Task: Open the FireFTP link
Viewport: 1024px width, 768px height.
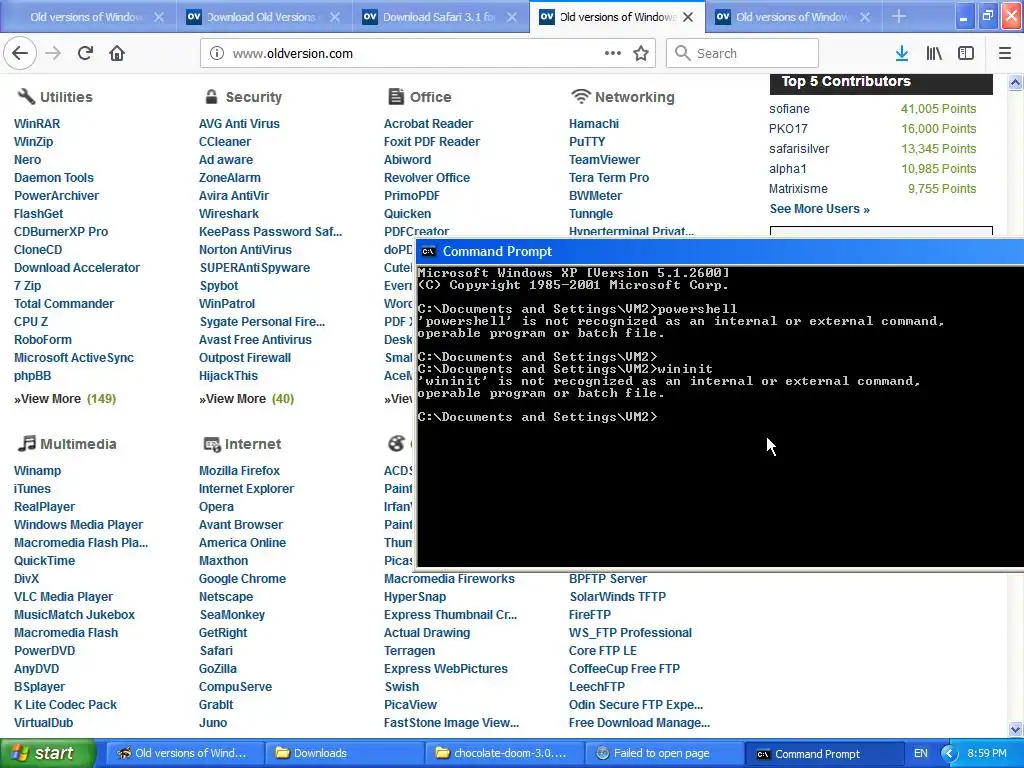Action: pyautogui.click(x=590, y=615)
